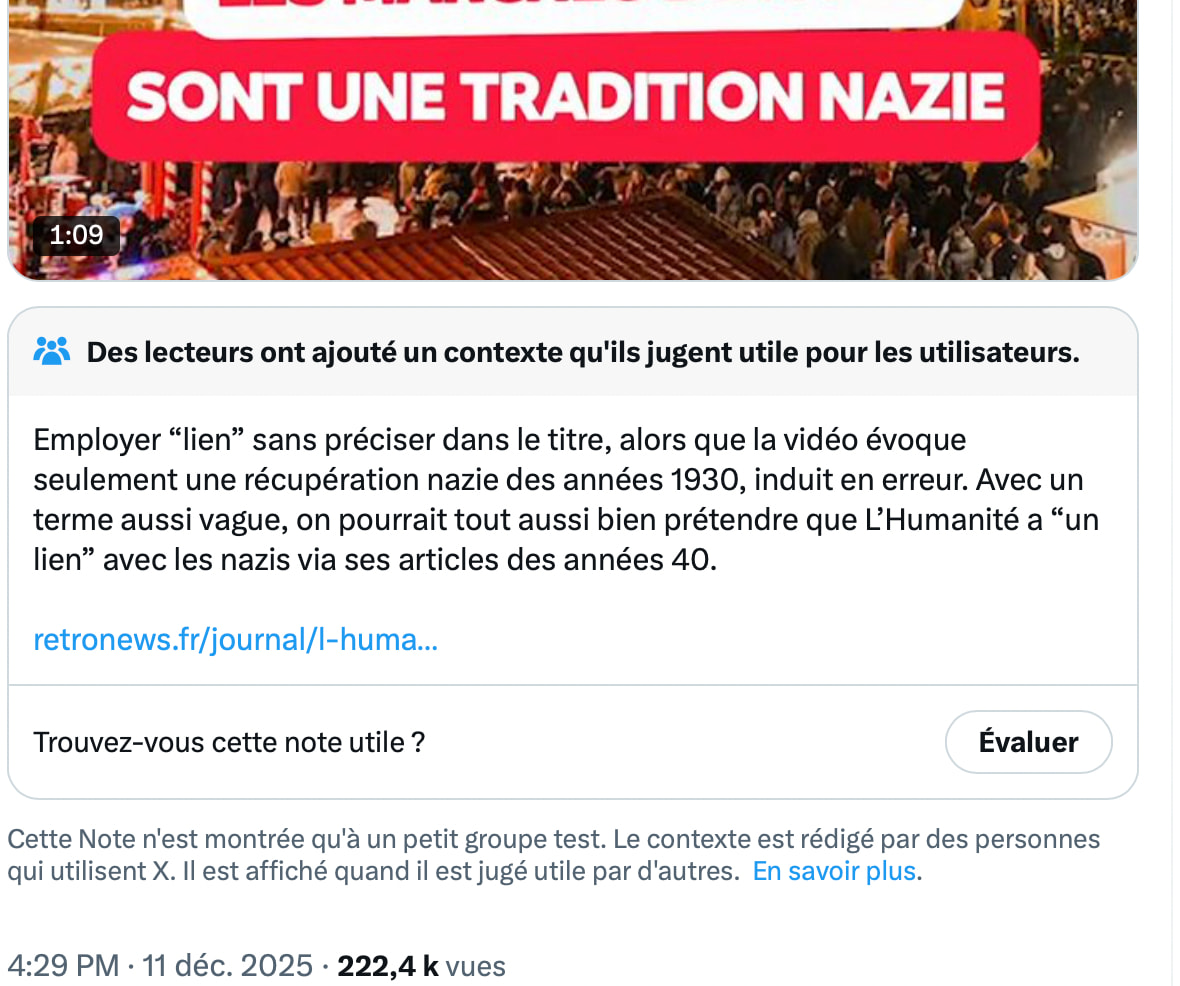The height and width of the screenshot is (986, 1180).
Task: Click the word "vues" beside the count
Action: [475, 966]
